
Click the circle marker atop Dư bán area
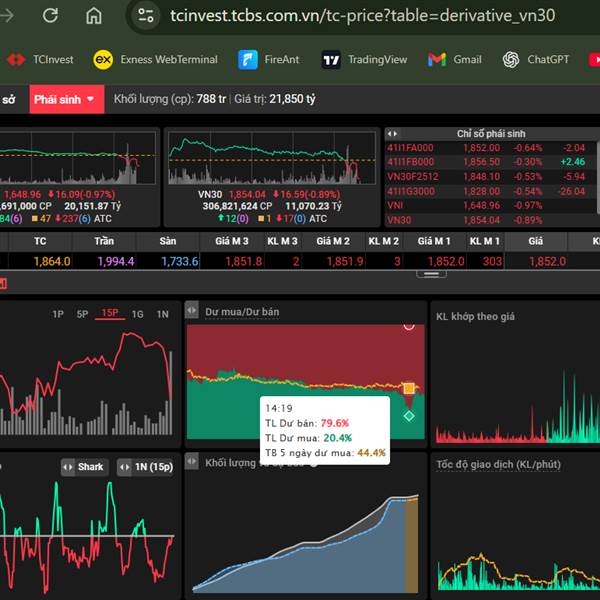[409, 326]
